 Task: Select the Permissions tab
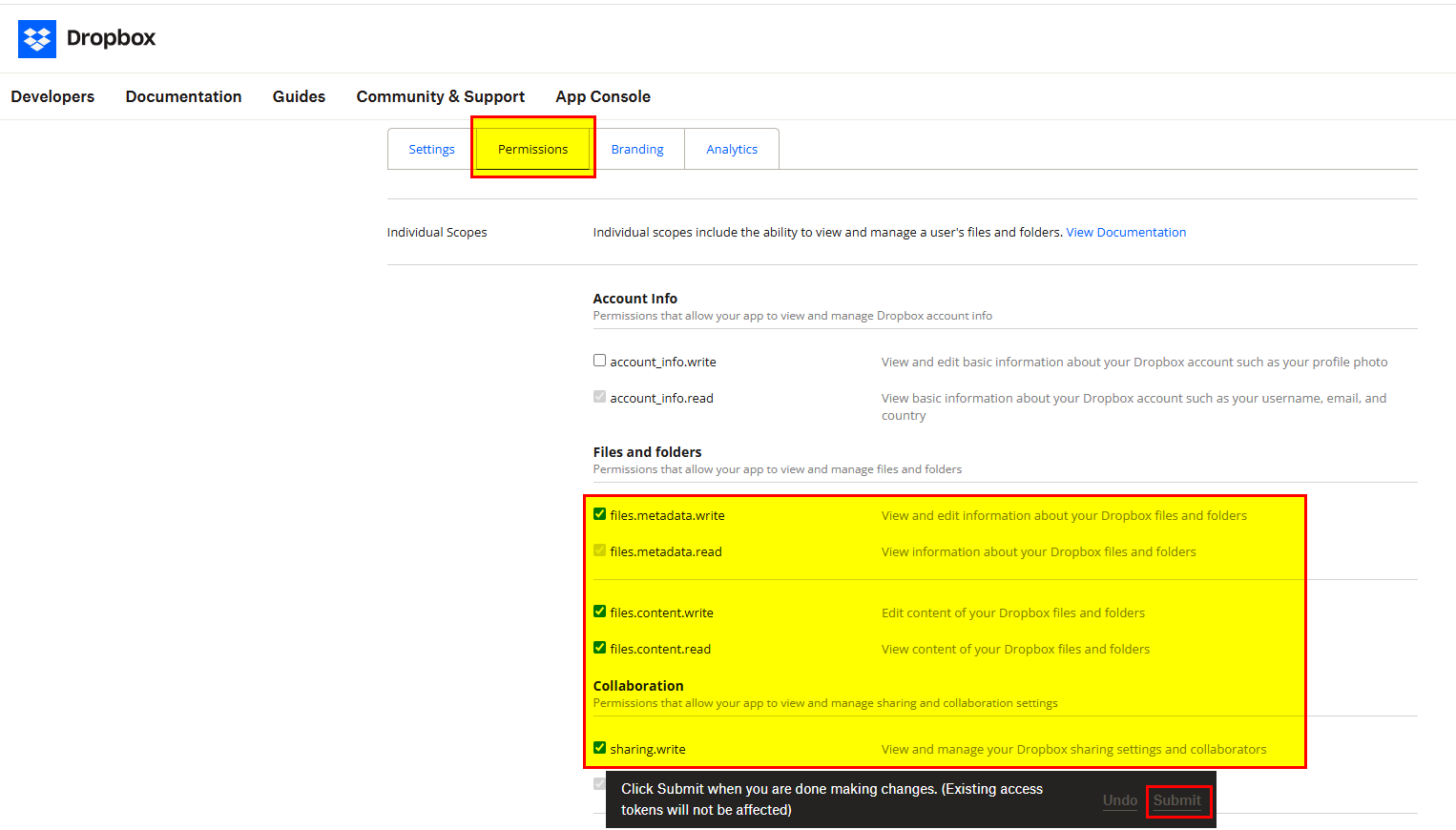coord(532,149)
